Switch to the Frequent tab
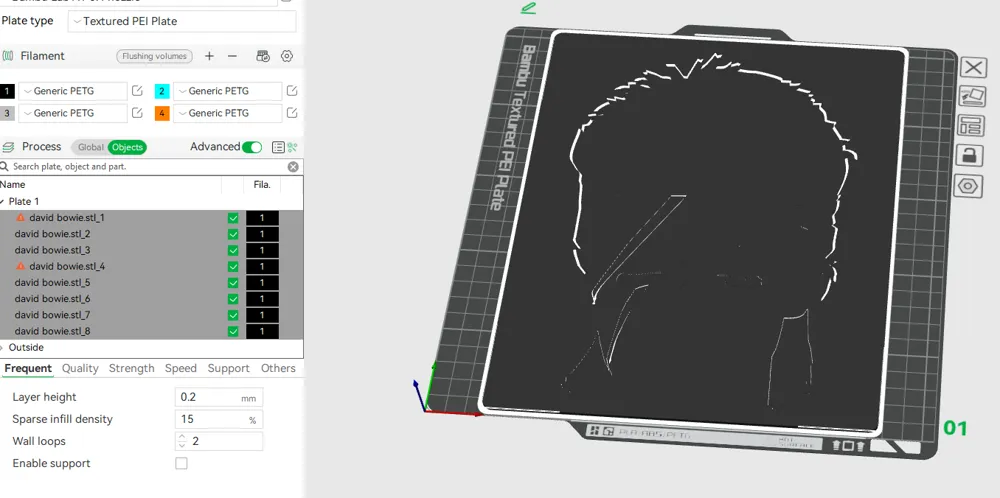The width and height of the screenshot is (1000, 498). pos(28,368)
